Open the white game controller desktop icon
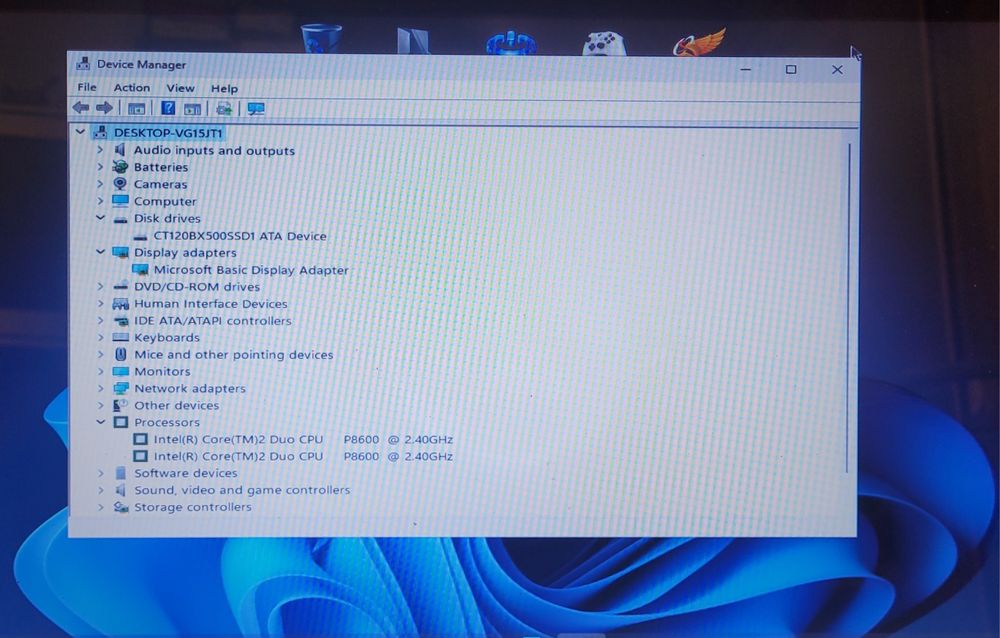This screenshot has width=1000, height=638. coord(604,43)
